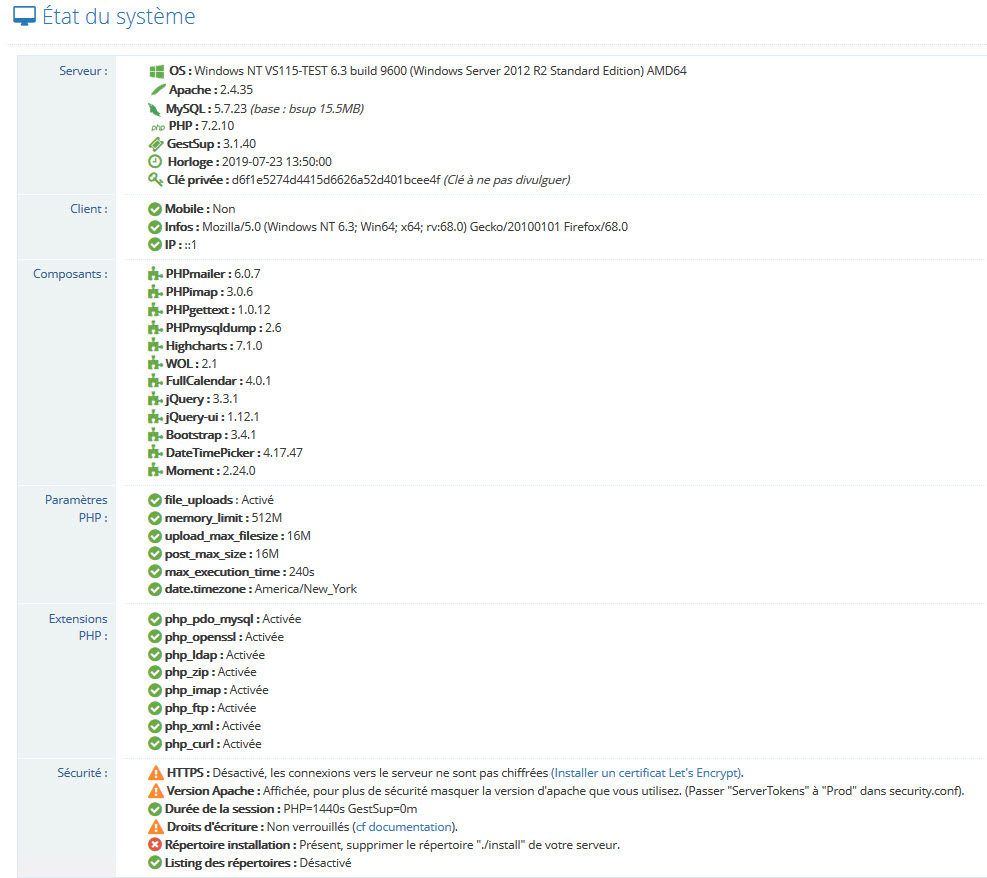Click the Extensions PHP section label
This screenshot has width=987, height=878.
(78, 628)
